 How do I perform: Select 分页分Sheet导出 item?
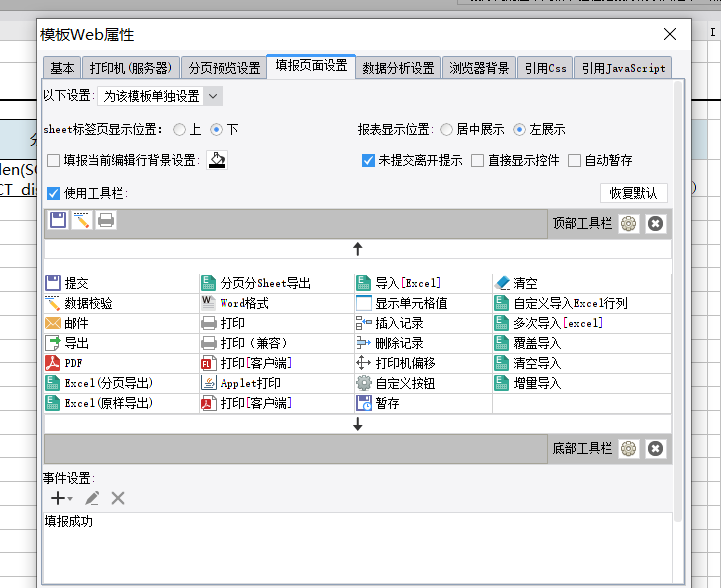click(x=277, y=283)
